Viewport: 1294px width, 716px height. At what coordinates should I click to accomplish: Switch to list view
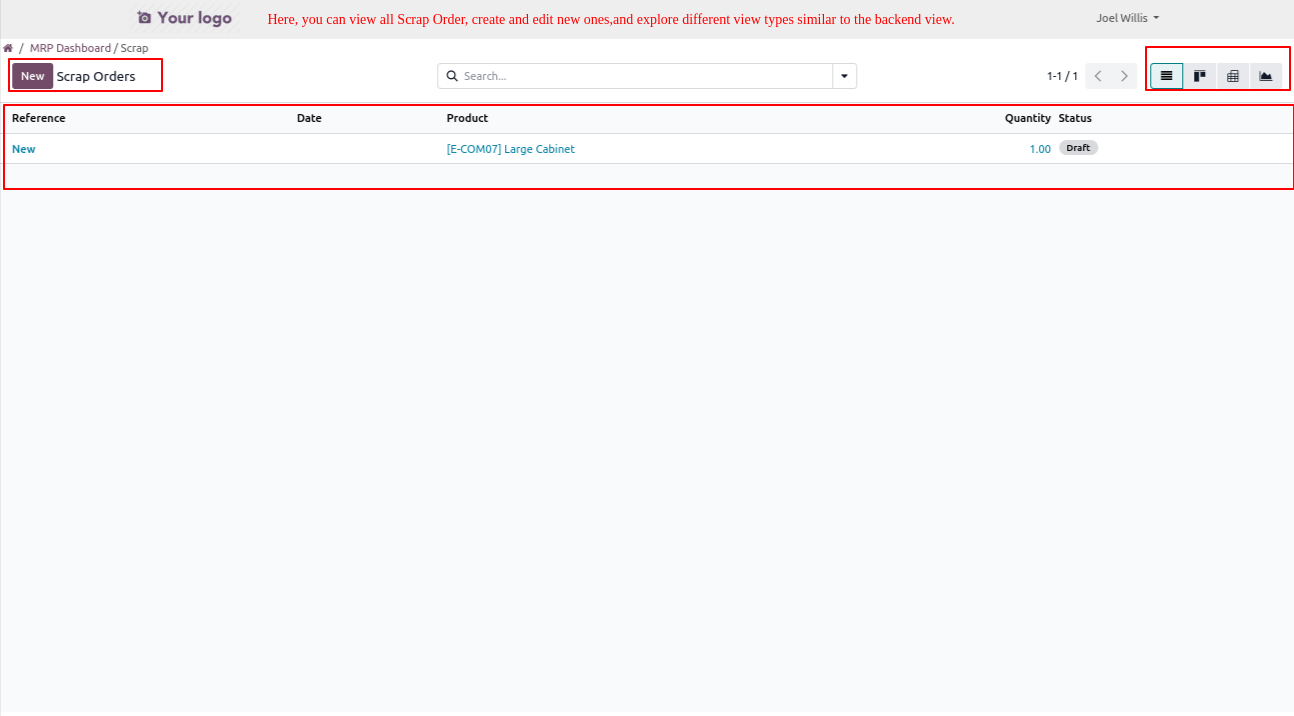tap(1166, 76)
